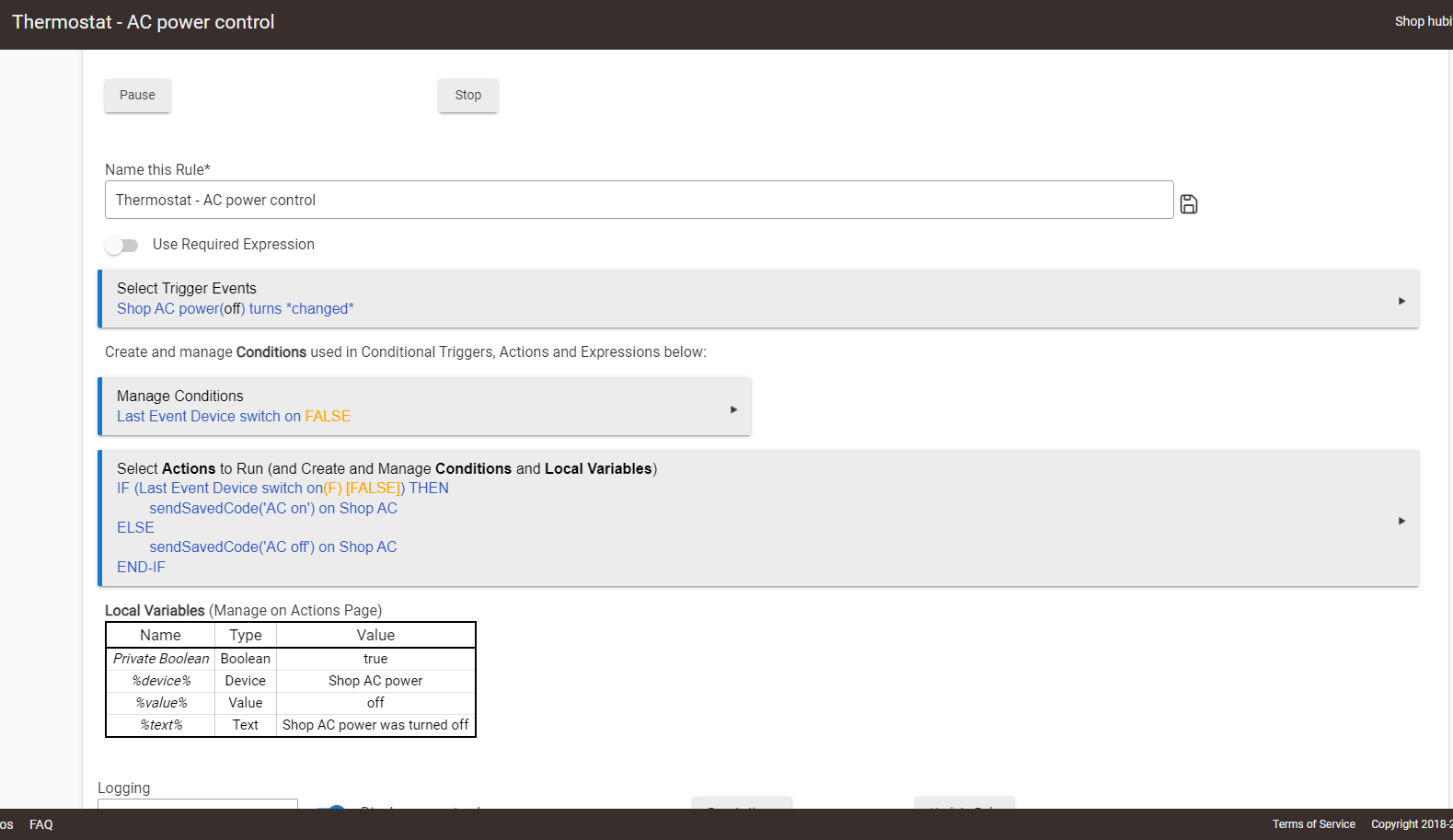Select the ELSE action line

click(135, 528)
